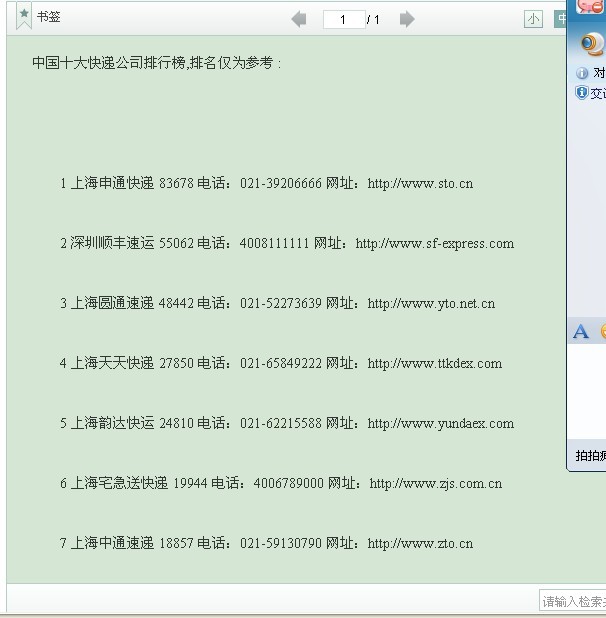Open the www.sto.cn link
Image resolution: width=606 pixels, height=618 pixels.
420,184
